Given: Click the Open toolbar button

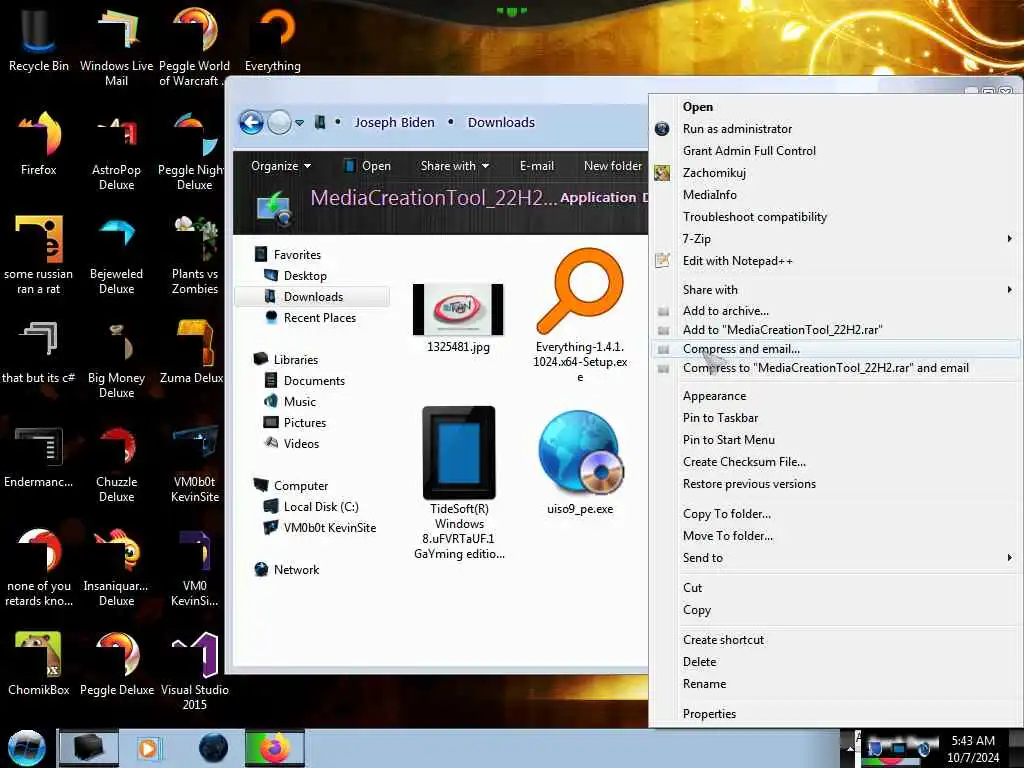Looking at the screenshot, I should point(367,166).
